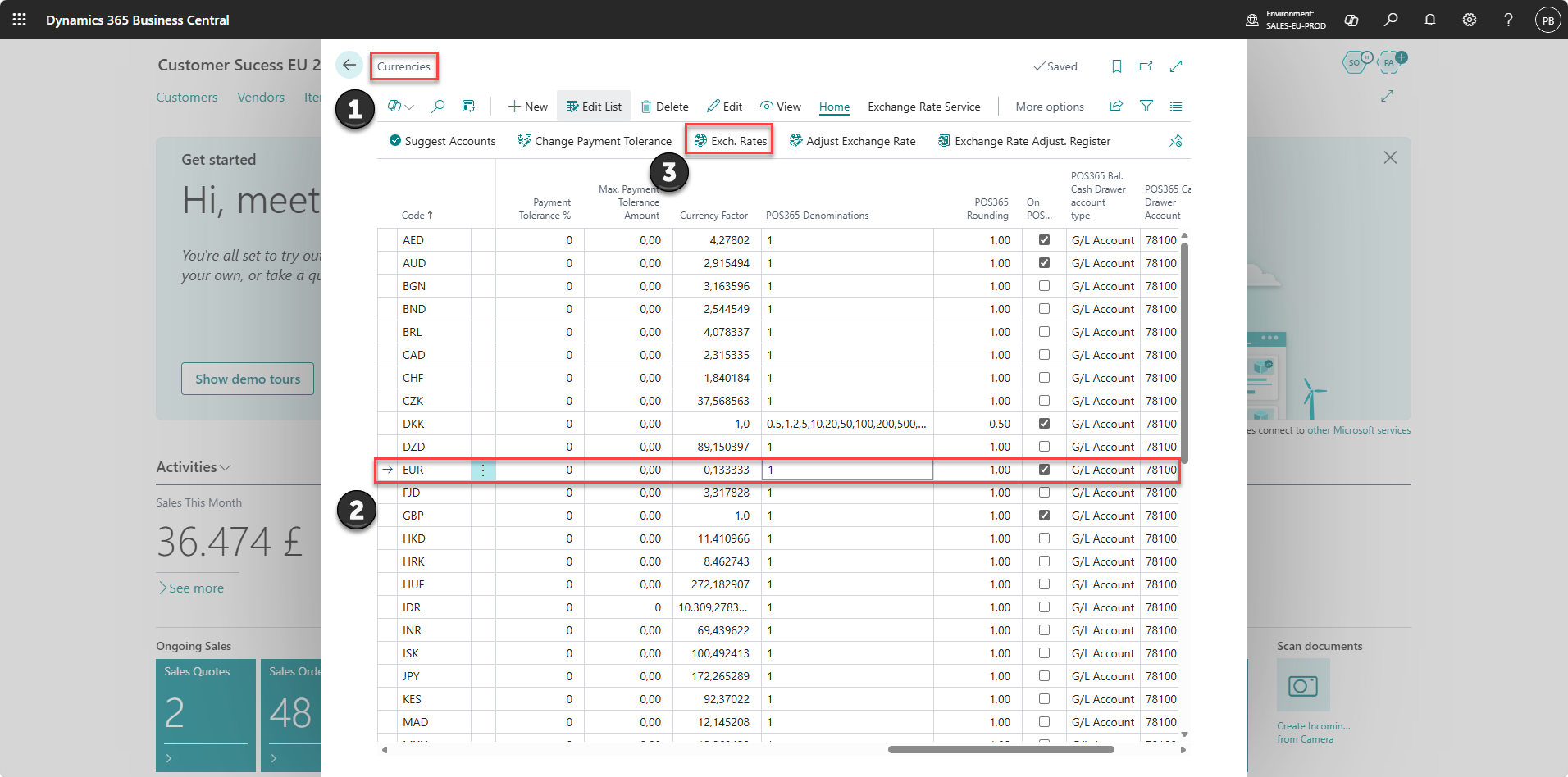The image size is (1568, 777).
Task: Sort by the Code column header
Action: pos(417,216)
